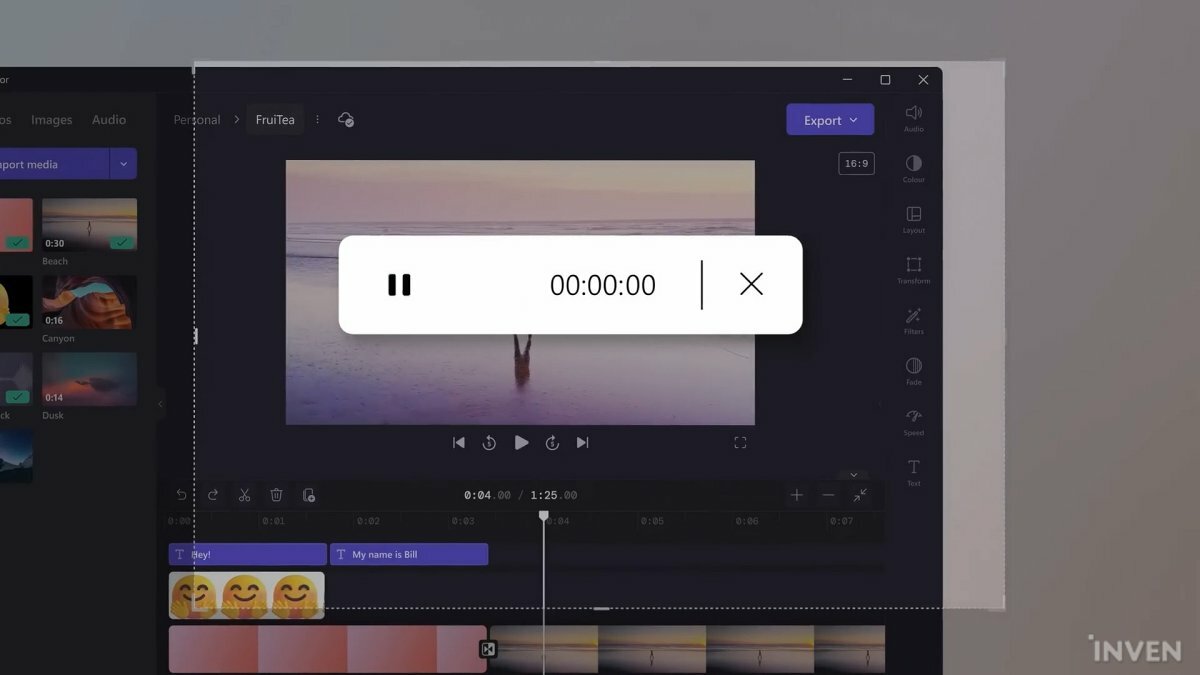Open the Colour adjustment panel
This screenshot has width=1200, height=675.
tap(913, 167)
